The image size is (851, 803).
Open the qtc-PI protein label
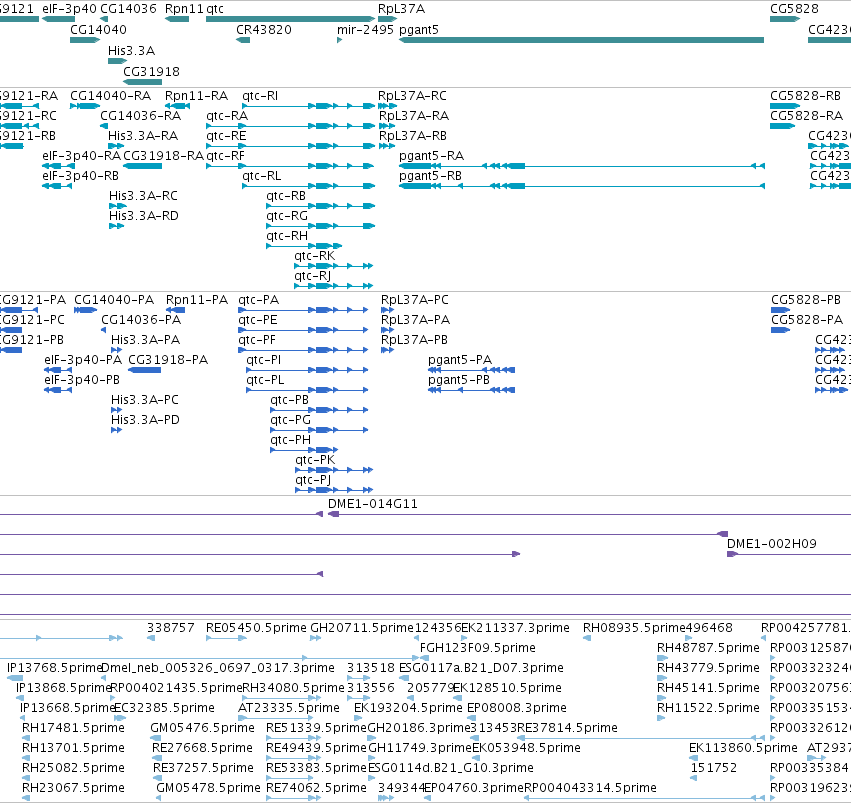(x=264, y=360)
